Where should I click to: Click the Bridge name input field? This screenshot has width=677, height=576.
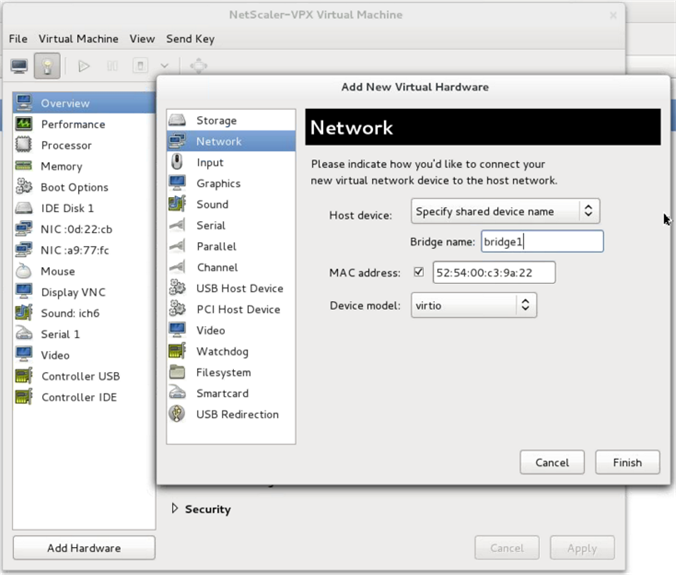pyautogui.click(x=542, y=241)
